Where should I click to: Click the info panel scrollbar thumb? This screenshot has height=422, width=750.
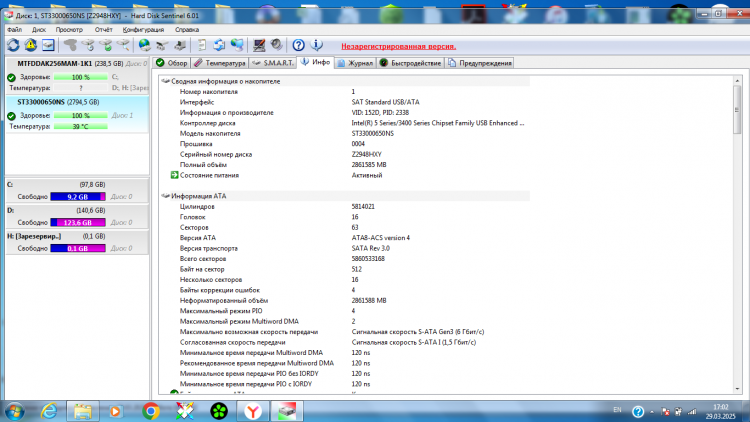pos(737,110)
